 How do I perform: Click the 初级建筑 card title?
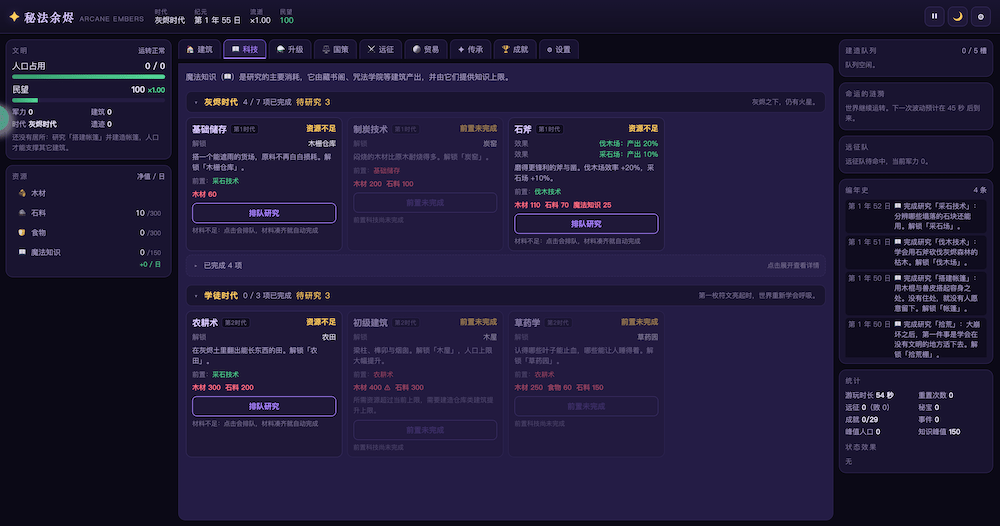click(371, 323)
